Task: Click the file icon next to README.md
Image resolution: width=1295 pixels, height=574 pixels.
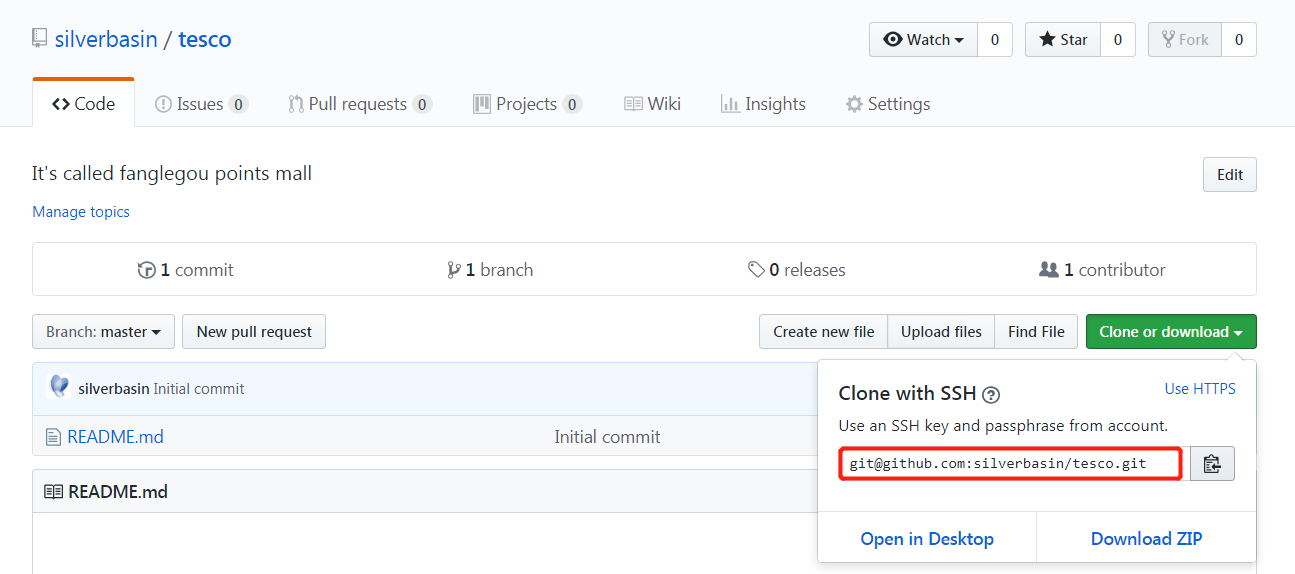Action: point(53,437)
